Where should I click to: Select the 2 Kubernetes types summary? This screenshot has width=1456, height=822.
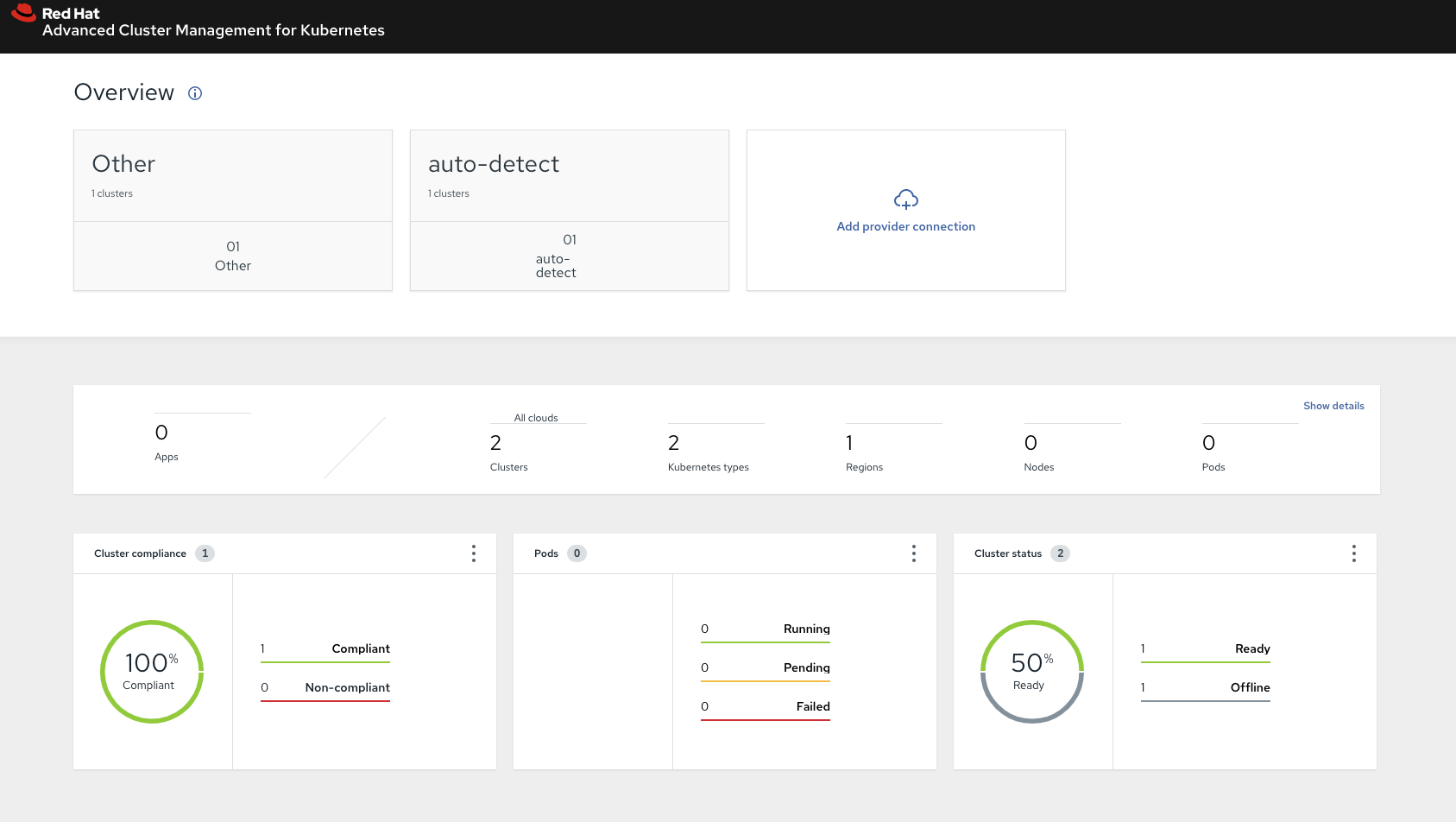715,448
